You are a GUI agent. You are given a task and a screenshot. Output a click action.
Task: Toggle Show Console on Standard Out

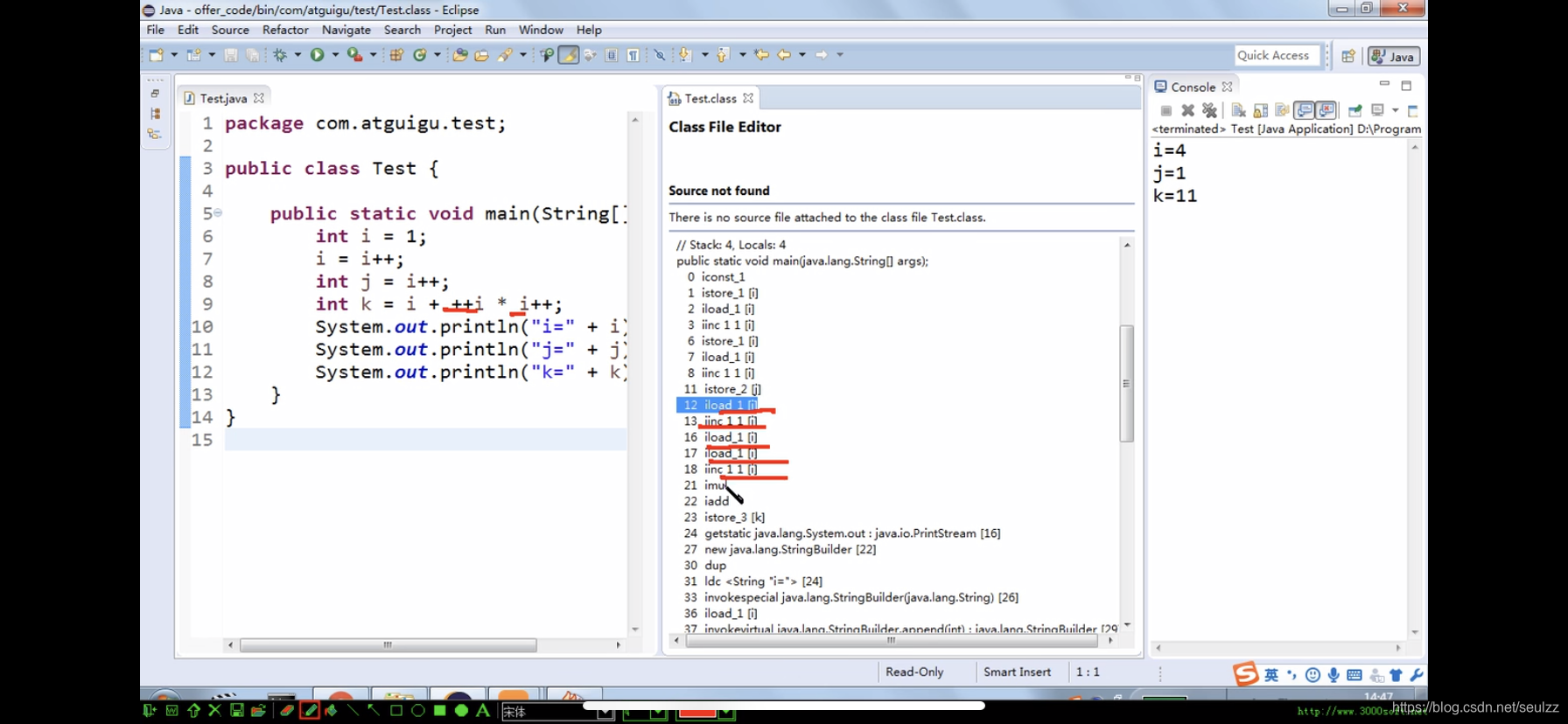1305,110
